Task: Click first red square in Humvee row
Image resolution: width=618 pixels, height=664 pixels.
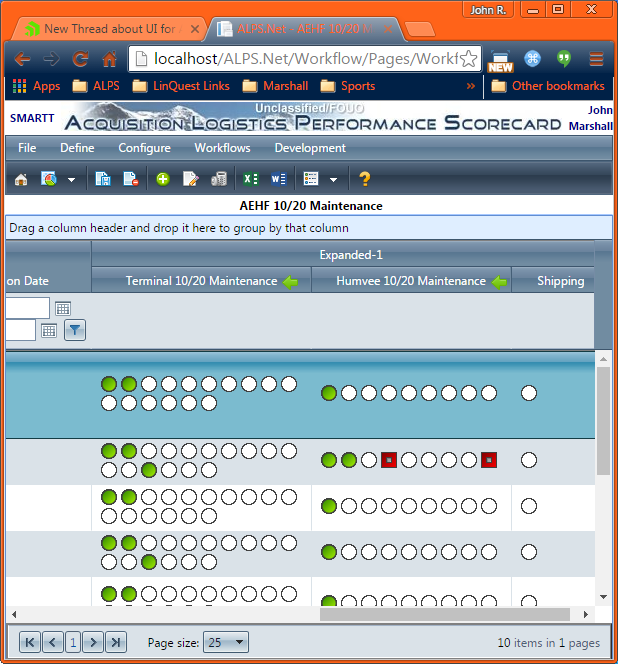Action: pos(389,460)
